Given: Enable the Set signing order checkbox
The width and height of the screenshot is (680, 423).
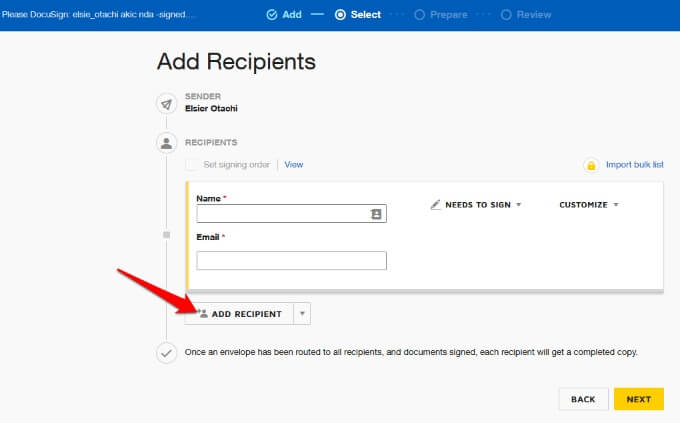Looking at the screenshot, I should pos(191,164).
